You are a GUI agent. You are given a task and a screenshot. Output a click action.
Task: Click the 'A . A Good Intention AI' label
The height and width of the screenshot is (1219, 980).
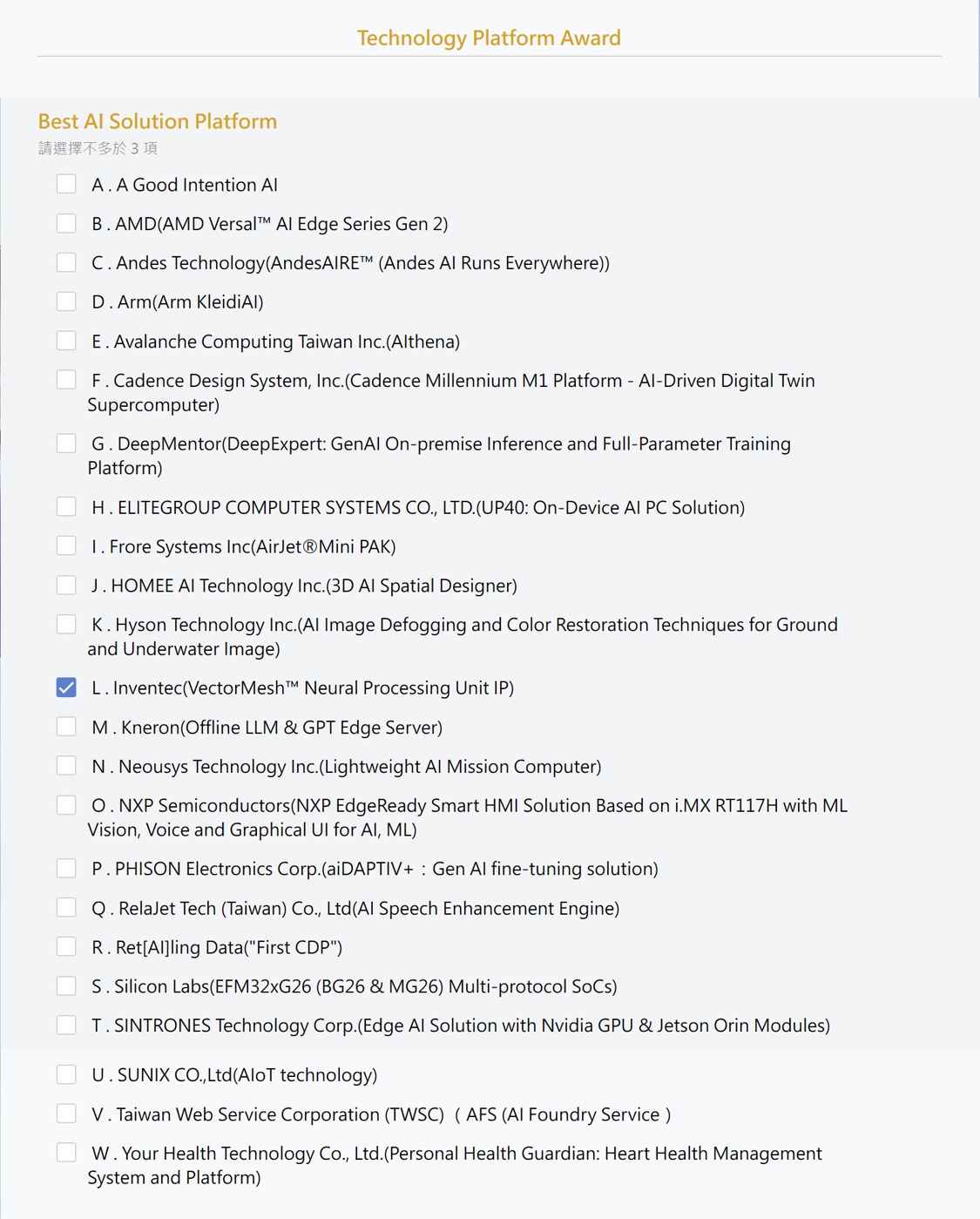[185, 185]
